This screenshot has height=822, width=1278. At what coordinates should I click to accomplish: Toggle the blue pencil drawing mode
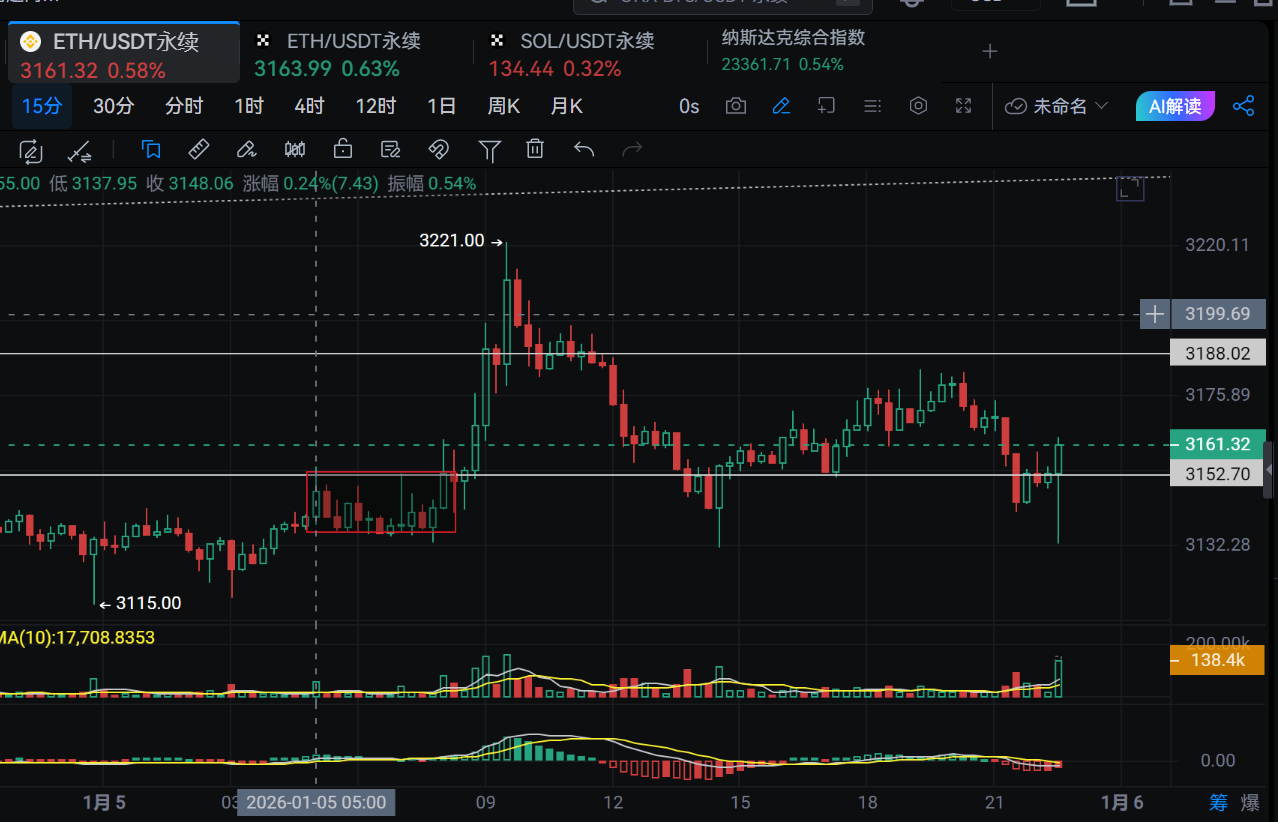(781, 106)
